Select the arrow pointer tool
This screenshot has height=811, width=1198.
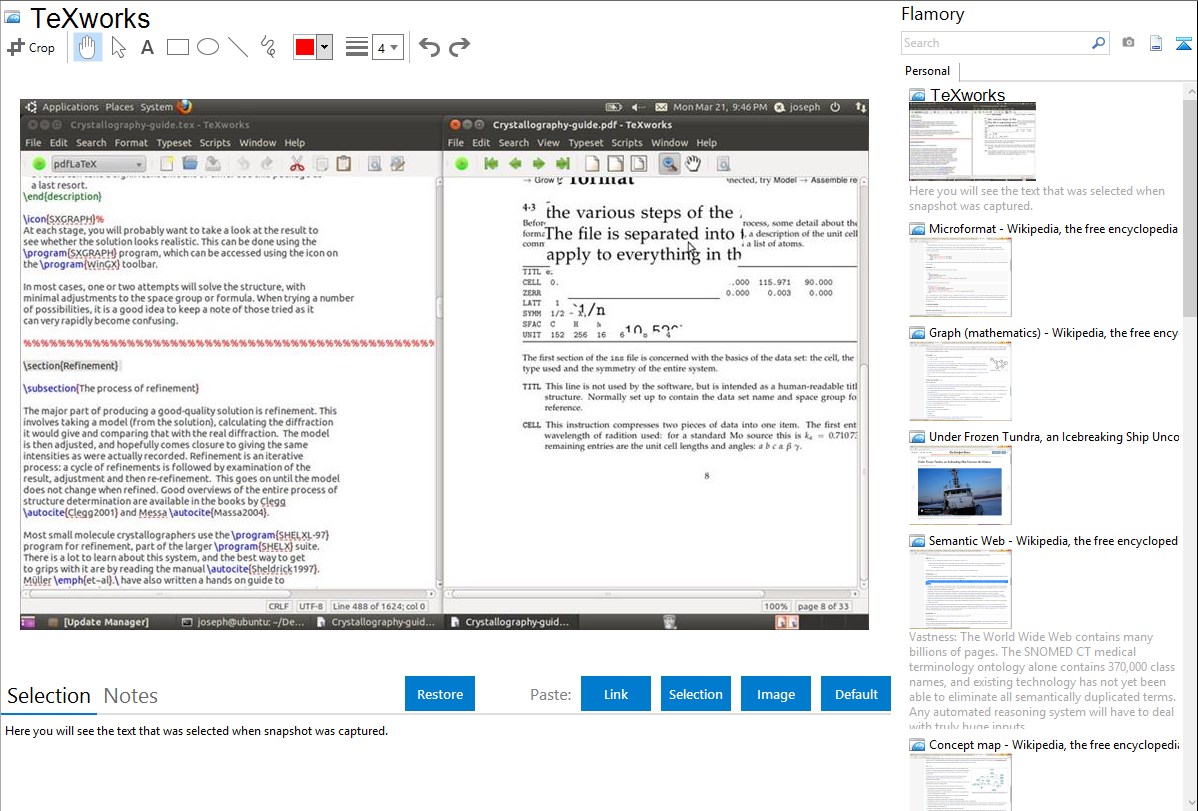pos(118,47)
